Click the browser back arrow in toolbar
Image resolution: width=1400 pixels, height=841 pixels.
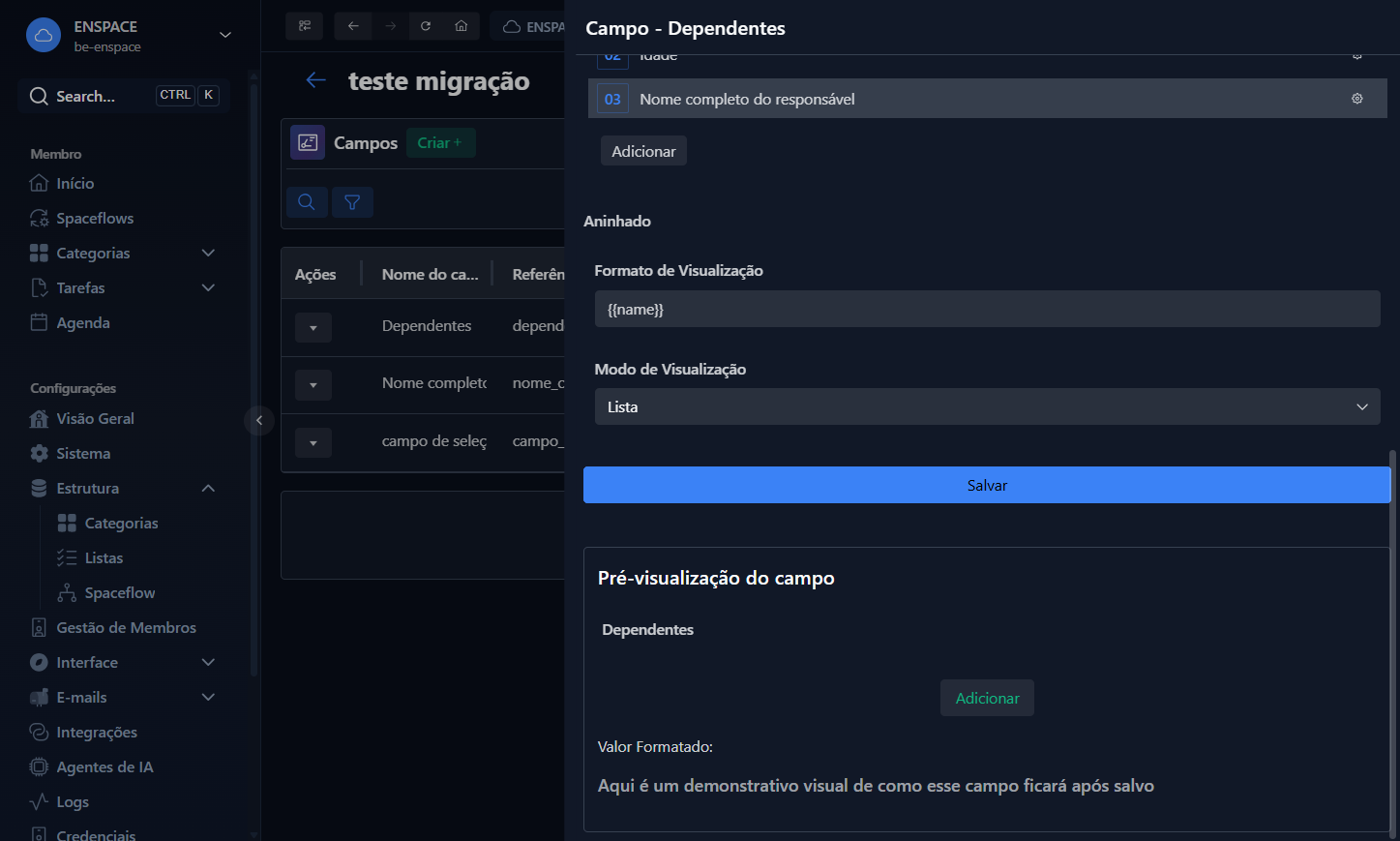click(353, 26)
